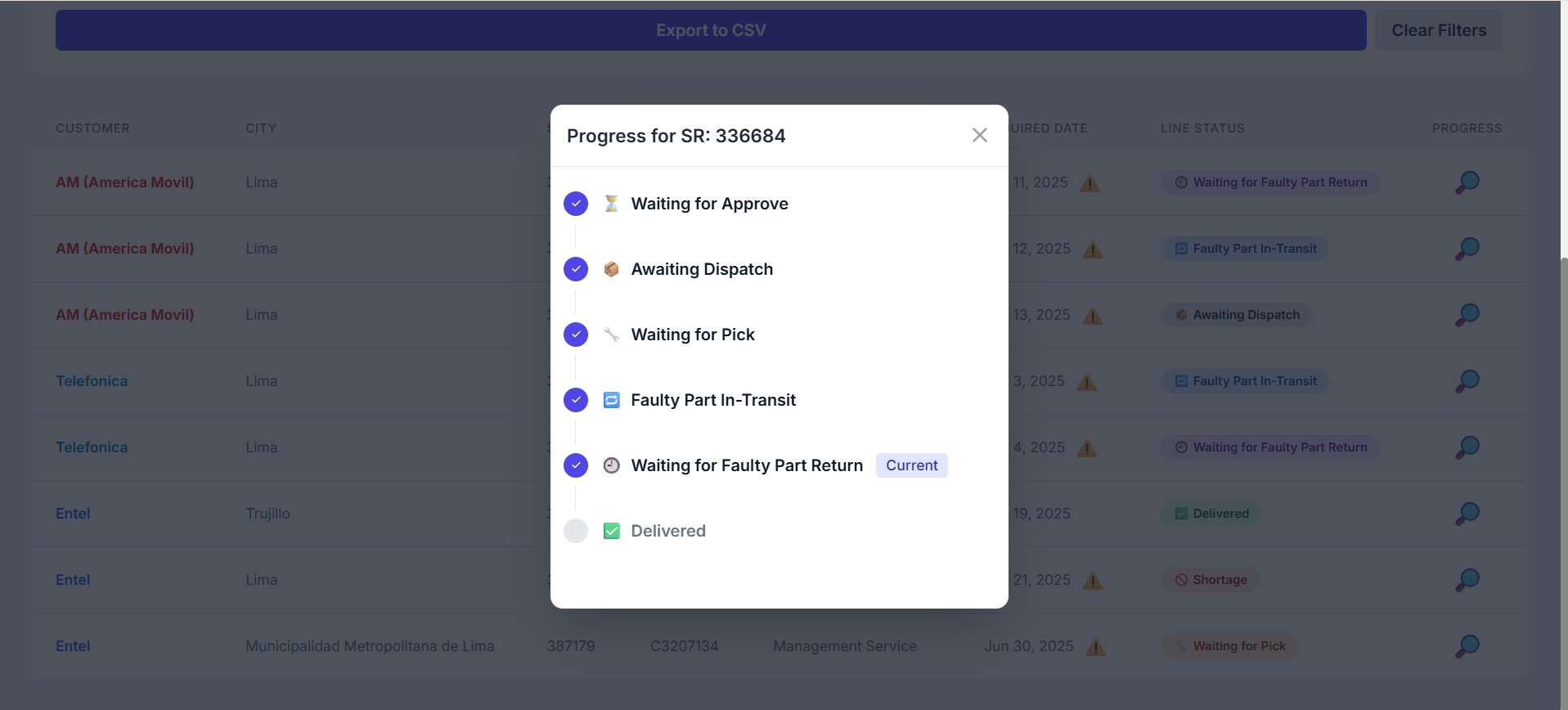Close the Progress for SR: 336684 dialog
Viewport: 1568px width, 710px height.
click(x=979, y=135)
